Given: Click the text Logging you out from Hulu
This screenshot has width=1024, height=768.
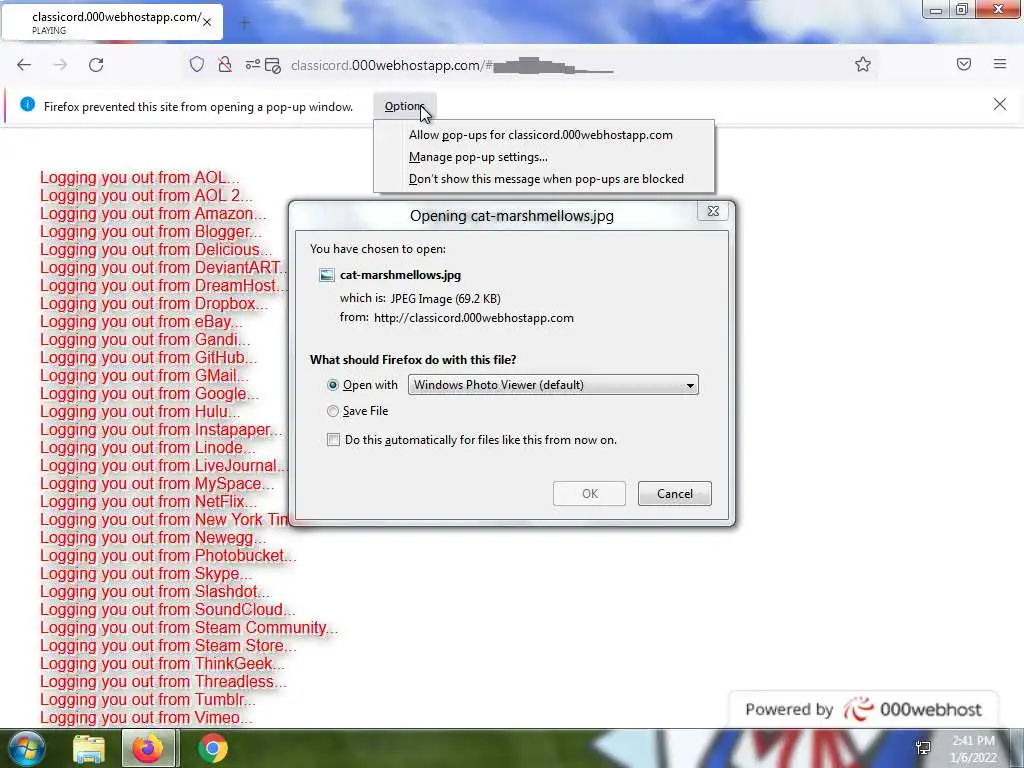Looking at the screenshot, I should click(140, 411).
